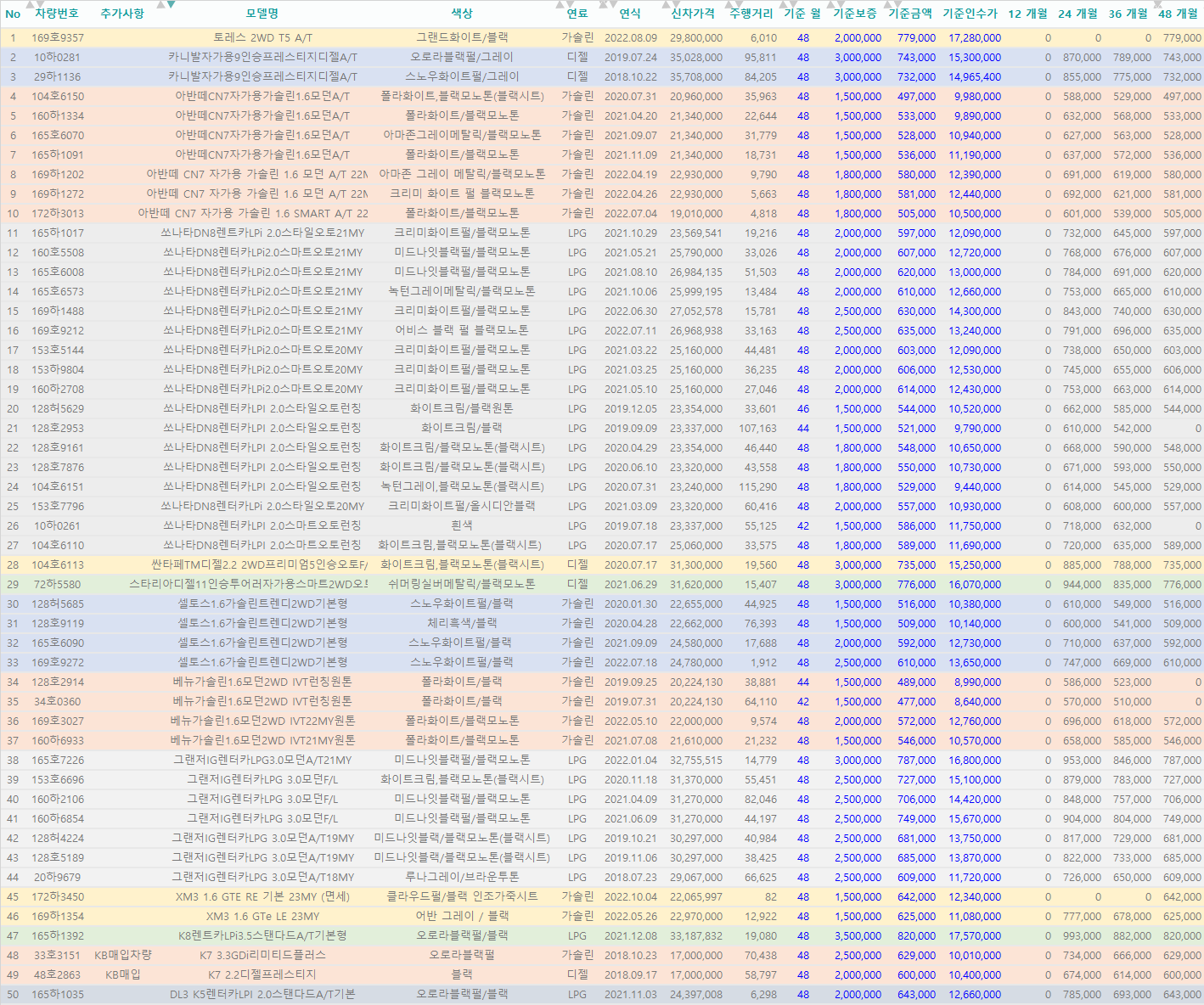Select the price 32,755,515

coord(696,761)
